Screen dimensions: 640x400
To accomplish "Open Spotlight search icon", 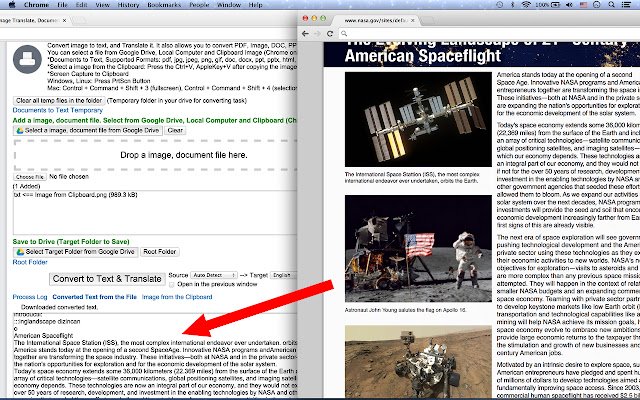I will point(611,5).
